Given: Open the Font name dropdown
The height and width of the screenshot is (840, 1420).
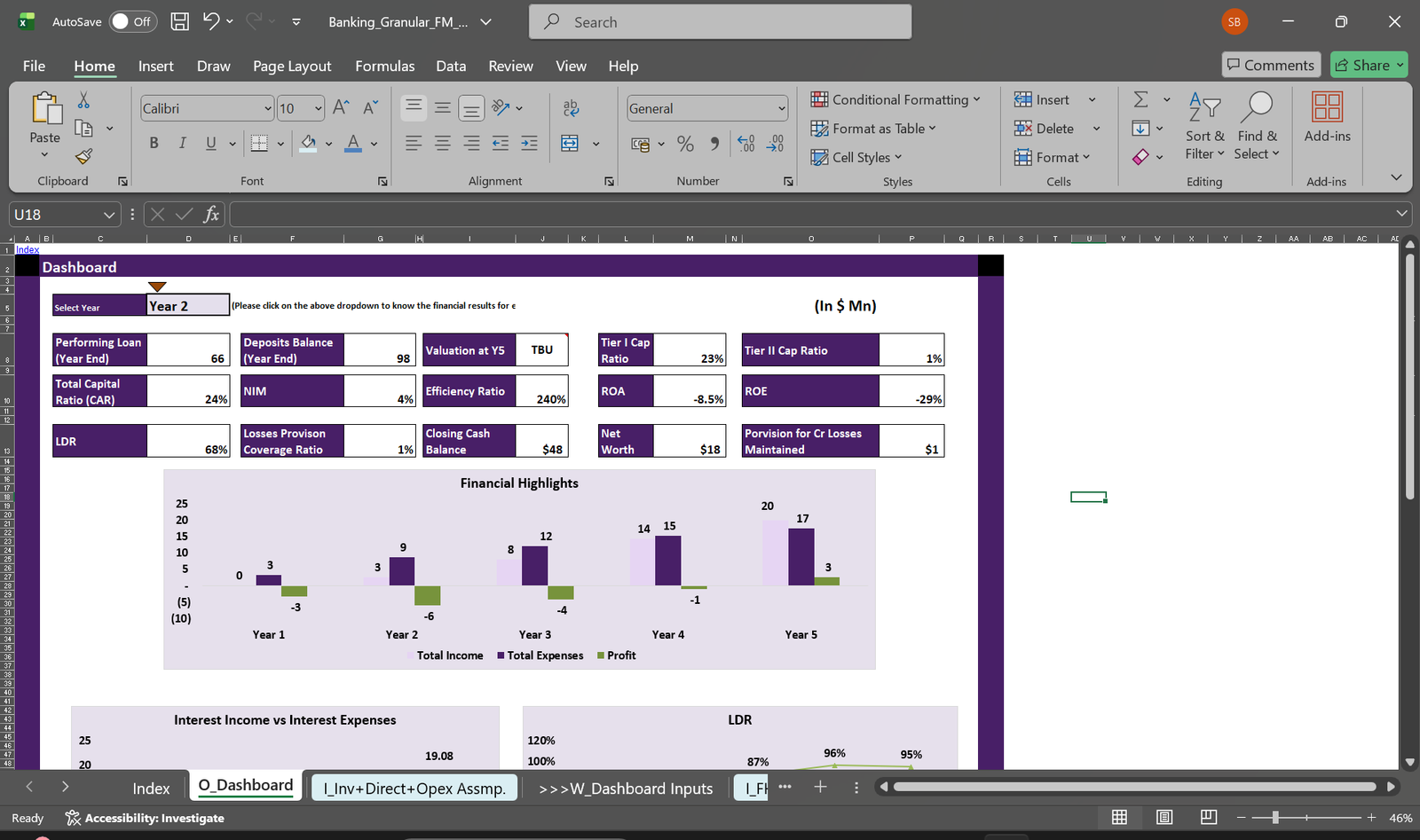Looking at the screenshot, I should pyautogui.click(x=267, y=108).
